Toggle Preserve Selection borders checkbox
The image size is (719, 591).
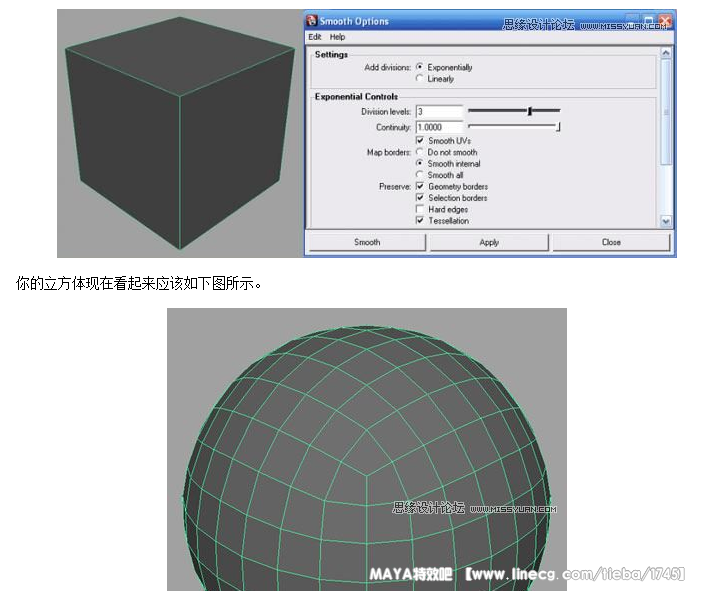coord(420,198)
